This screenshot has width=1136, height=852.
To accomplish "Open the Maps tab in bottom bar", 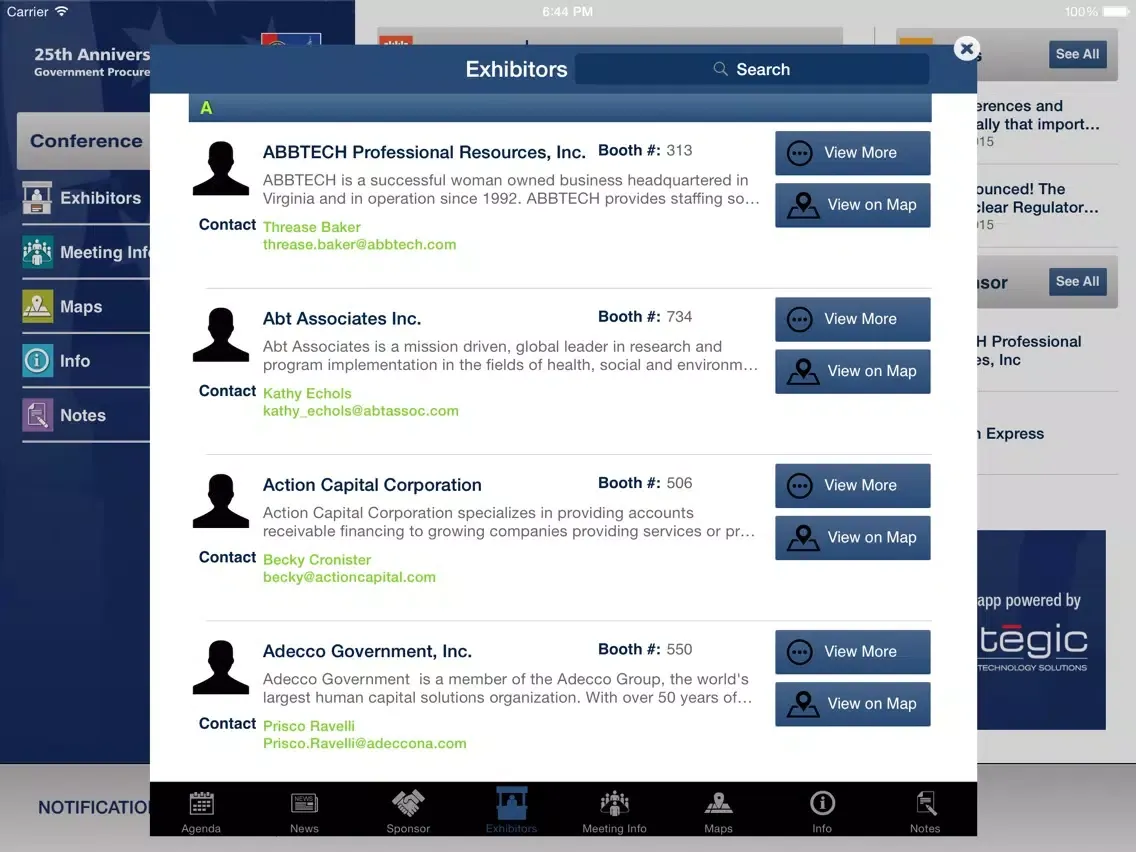I will [719, 811].
